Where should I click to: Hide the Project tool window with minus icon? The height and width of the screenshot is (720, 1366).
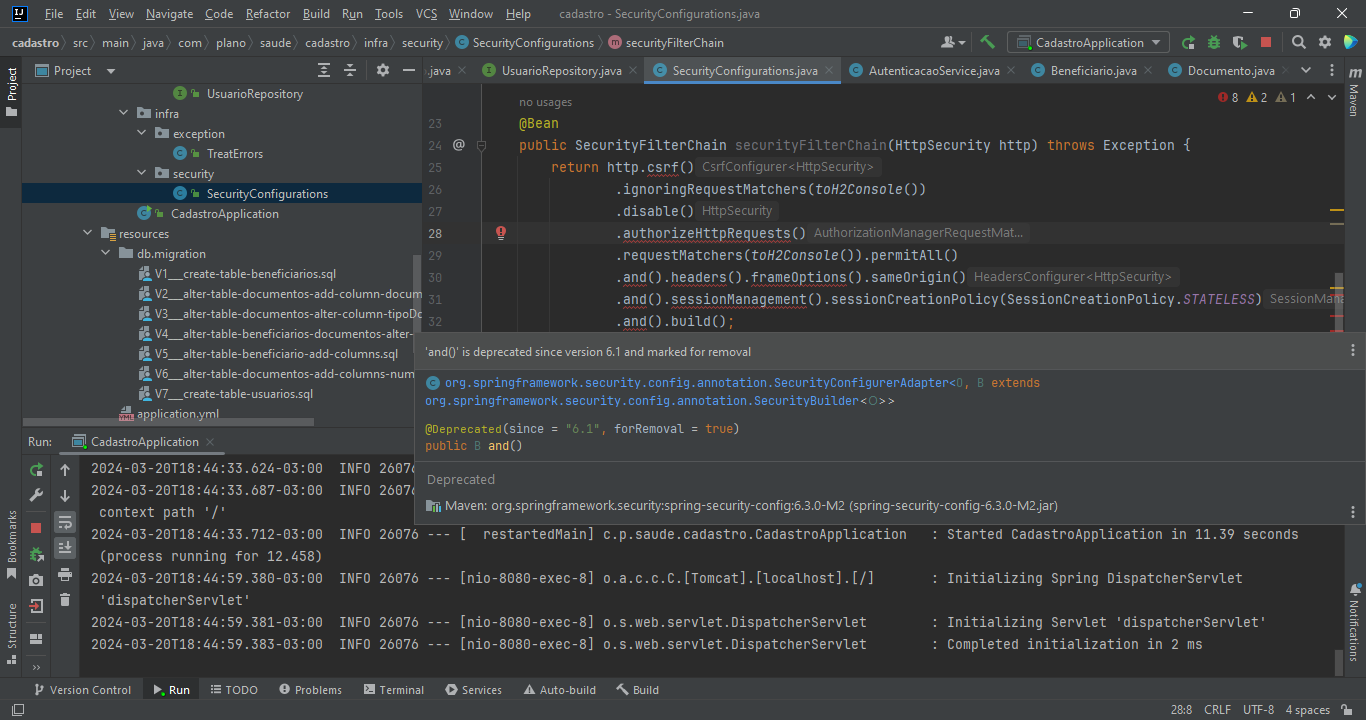coord(408,70)
